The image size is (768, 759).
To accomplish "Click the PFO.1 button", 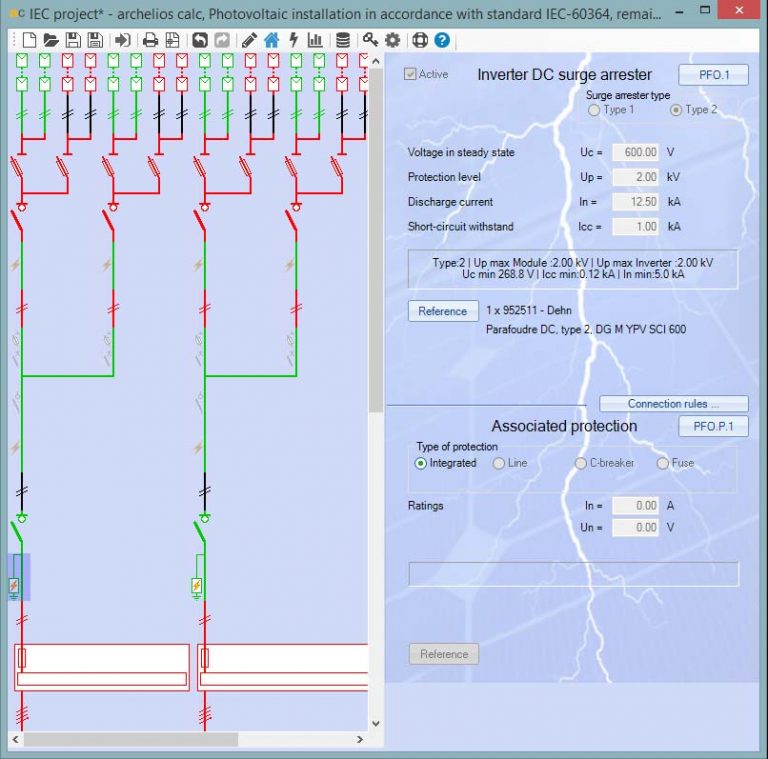I will [x=713, y=75].
